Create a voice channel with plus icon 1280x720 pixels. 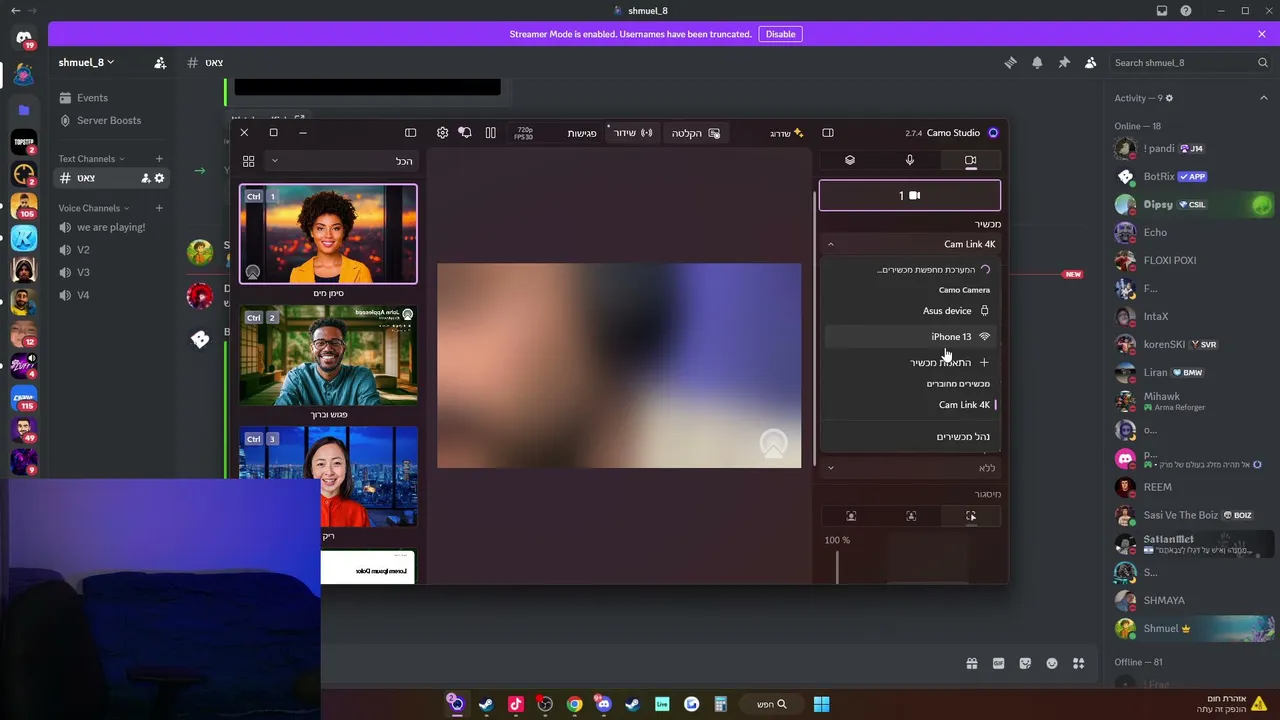click(159, 208)
